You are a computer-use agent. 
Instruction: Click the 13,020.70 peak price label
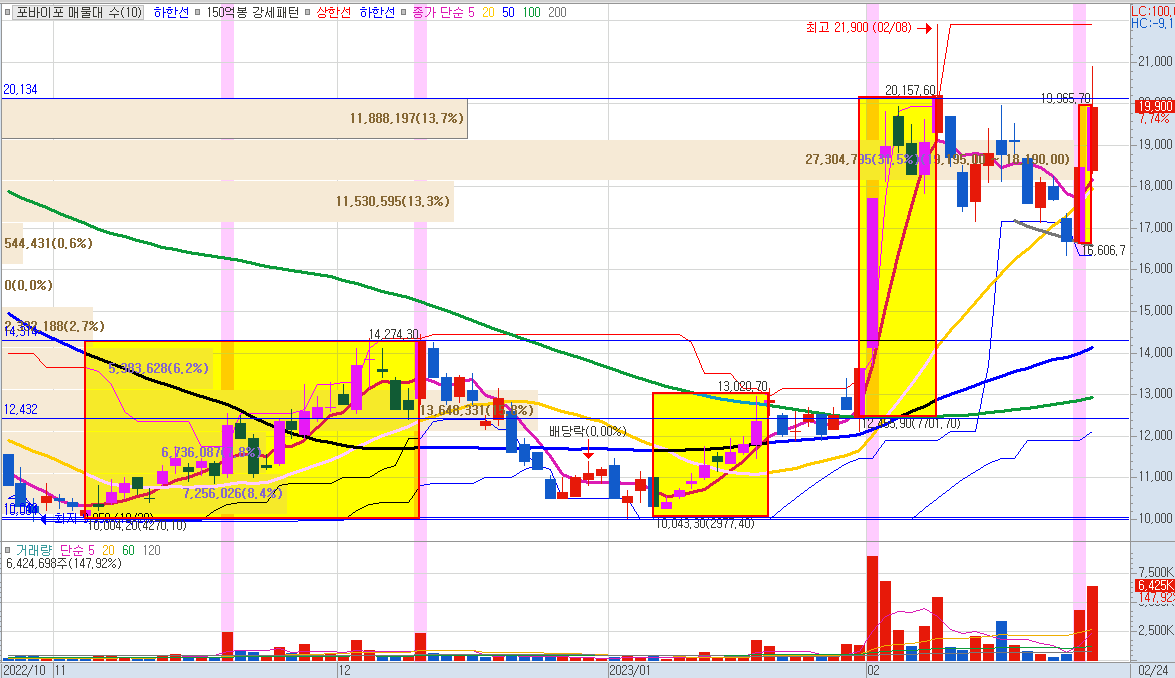[743, 387]
